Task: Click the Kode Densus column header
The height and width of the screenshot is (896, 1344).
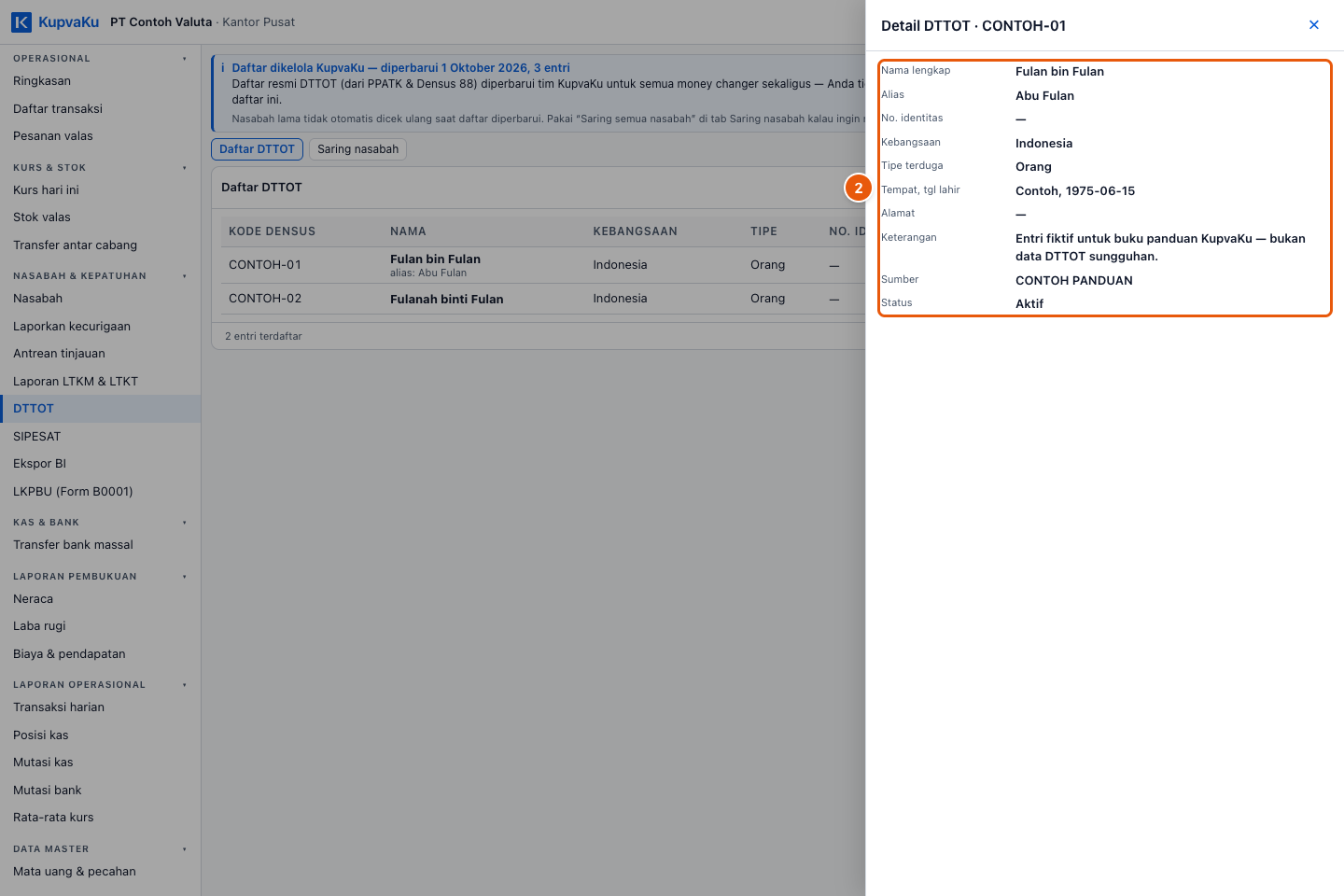Action: 272,231
